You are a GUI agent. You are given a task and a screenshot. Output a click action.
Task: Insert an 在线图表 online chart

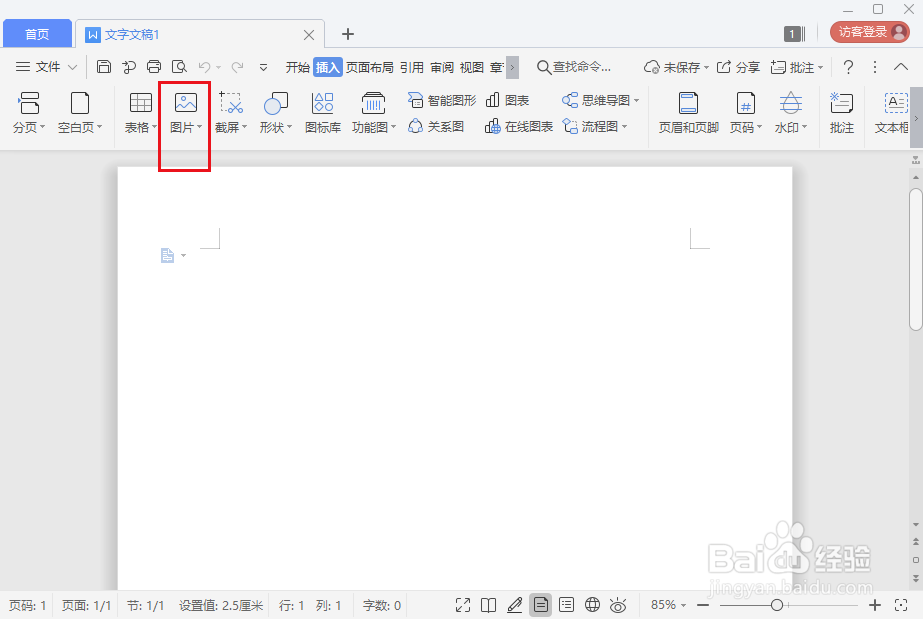[x=519, y=126]
